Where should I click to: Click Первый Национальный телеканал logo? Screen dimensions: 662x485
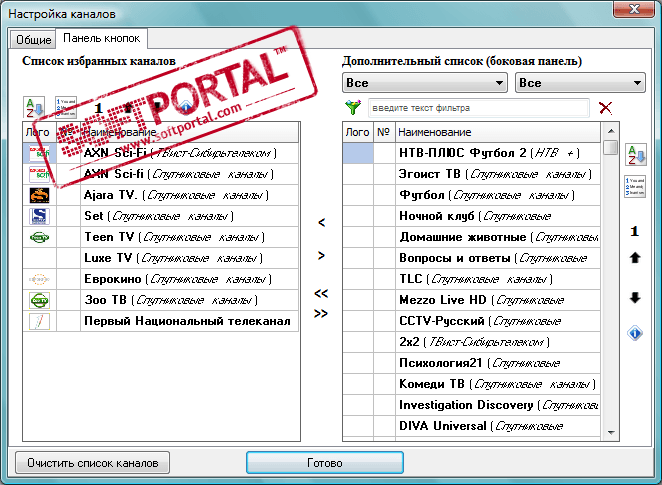(39, 321)
